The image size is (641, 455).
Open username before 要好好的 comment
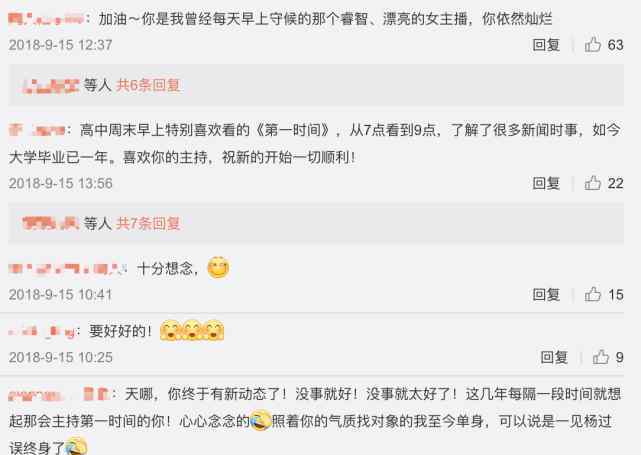click(x=41, y=331)
